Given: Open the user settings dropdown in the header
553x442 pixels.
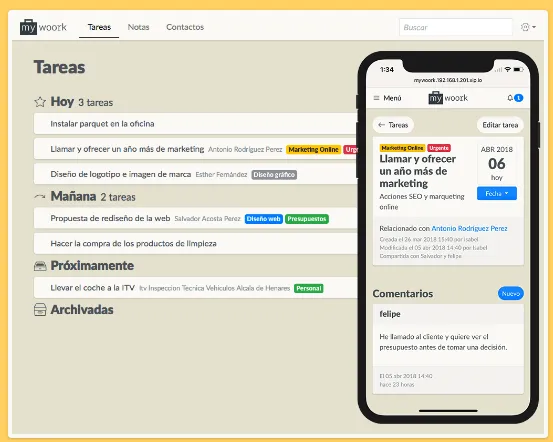Looking at the screenshot, I should click(528, 27).
